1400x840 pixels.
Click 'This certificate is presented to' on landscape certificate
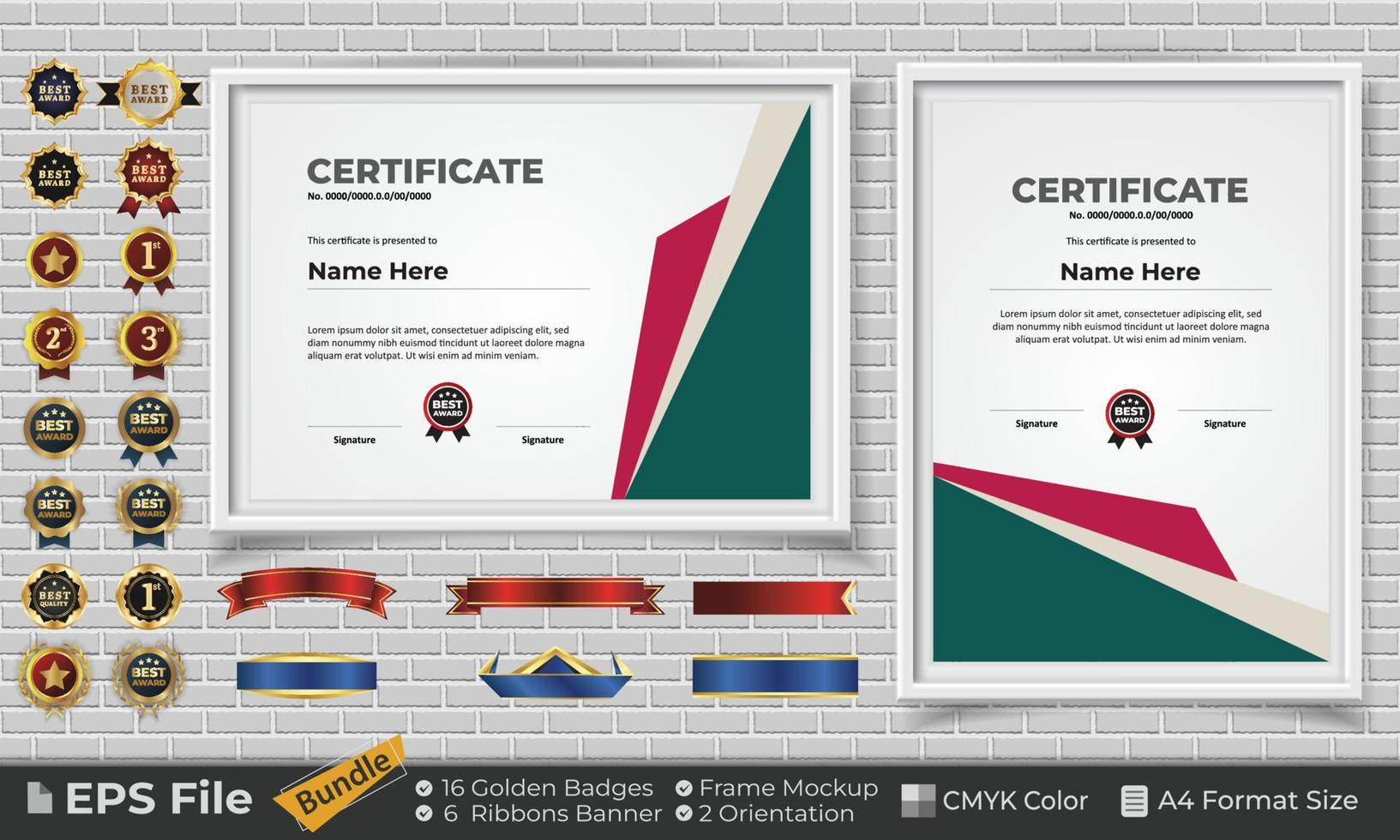[372, 241]
